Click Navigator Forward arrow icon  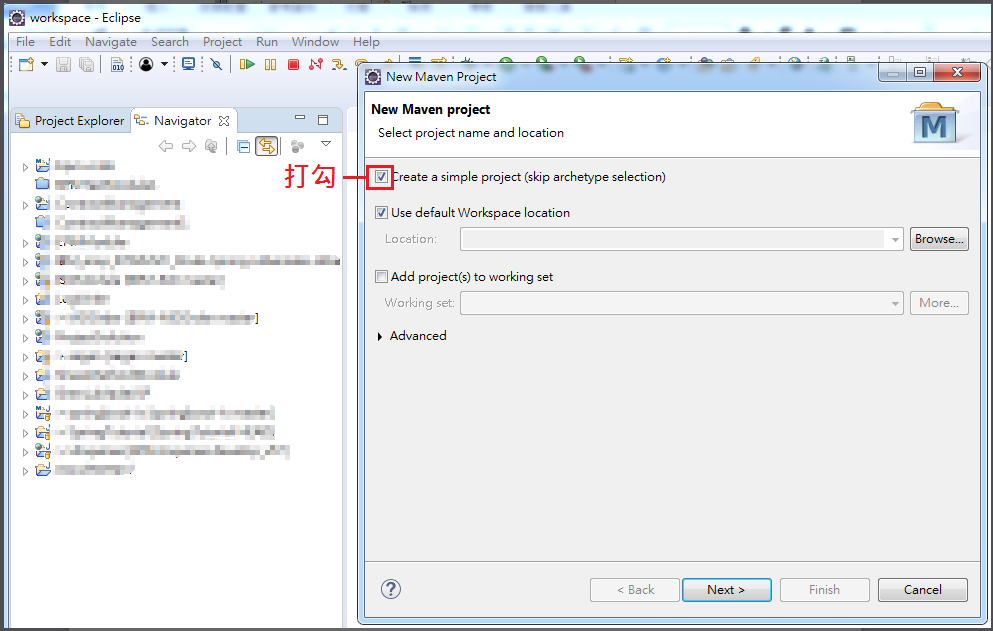pos(189,146)
